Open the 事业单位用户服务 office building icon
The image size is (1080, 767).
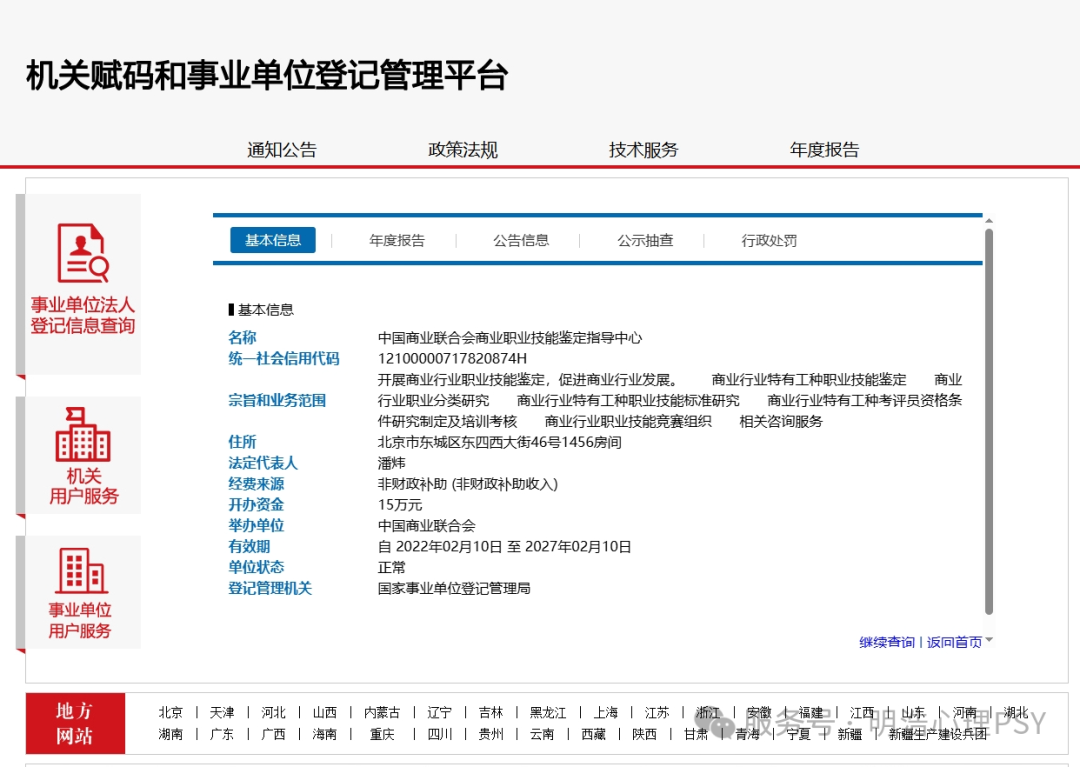83,570
